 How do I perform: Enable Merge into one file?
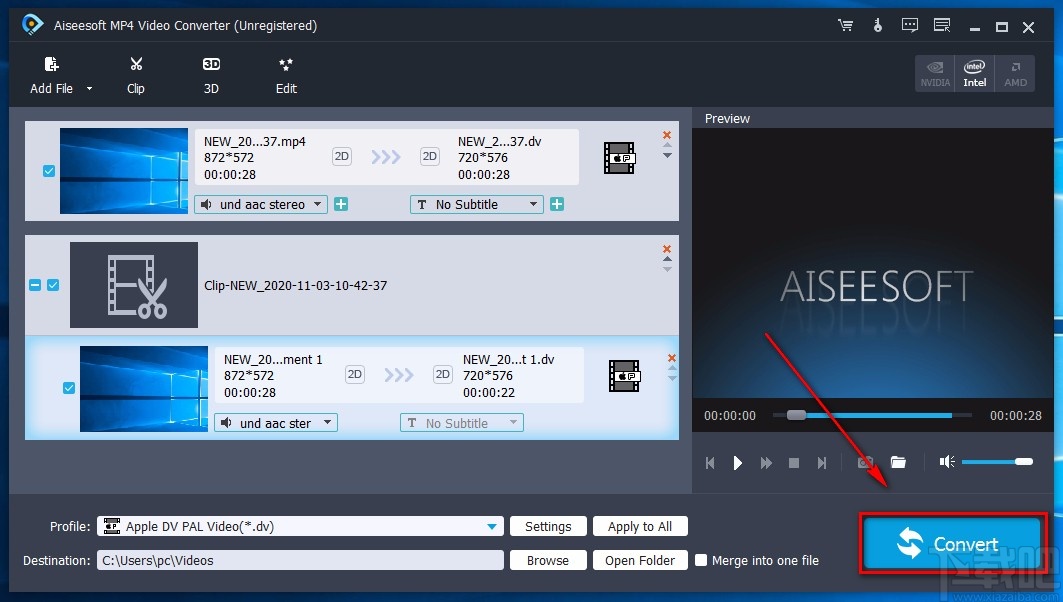701,560
